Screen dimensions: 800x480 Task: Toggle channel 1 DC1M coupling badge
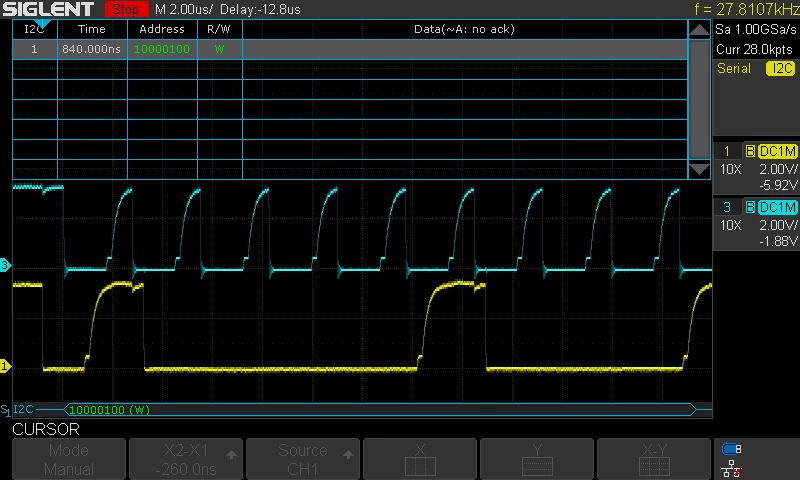[x=778, y=151]
